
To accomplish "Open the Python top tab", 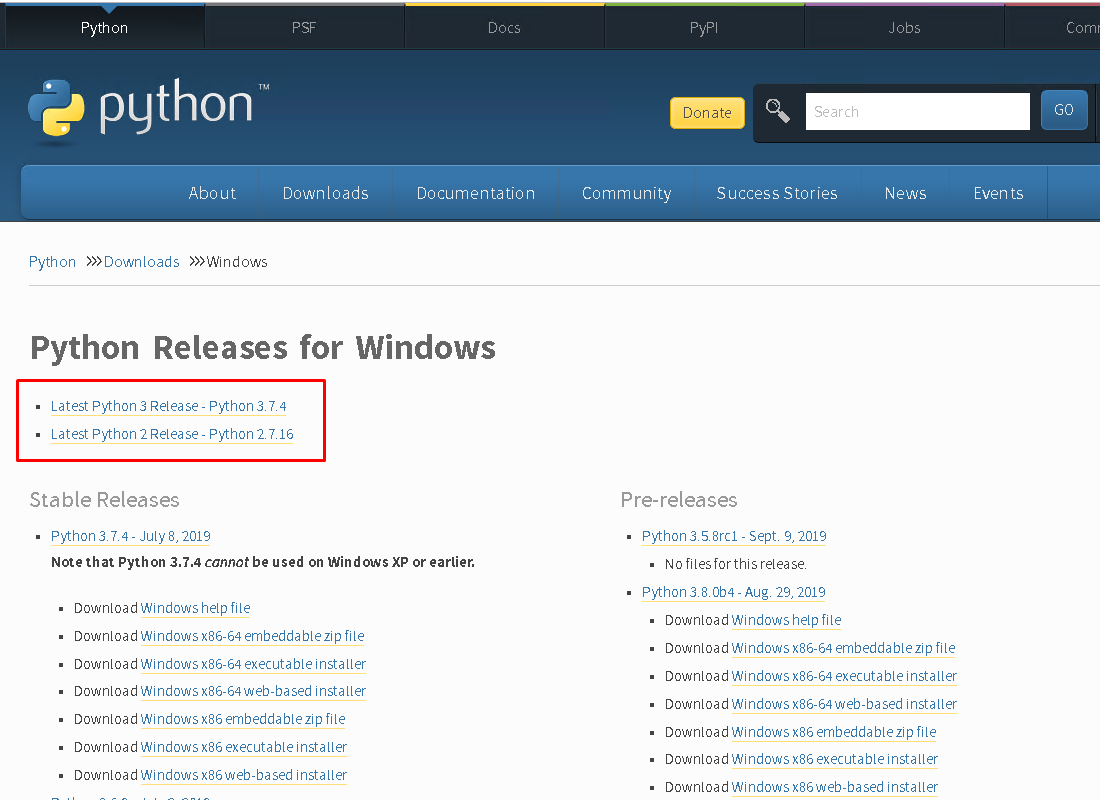I will pyautogui.click(x=104, y=28).
